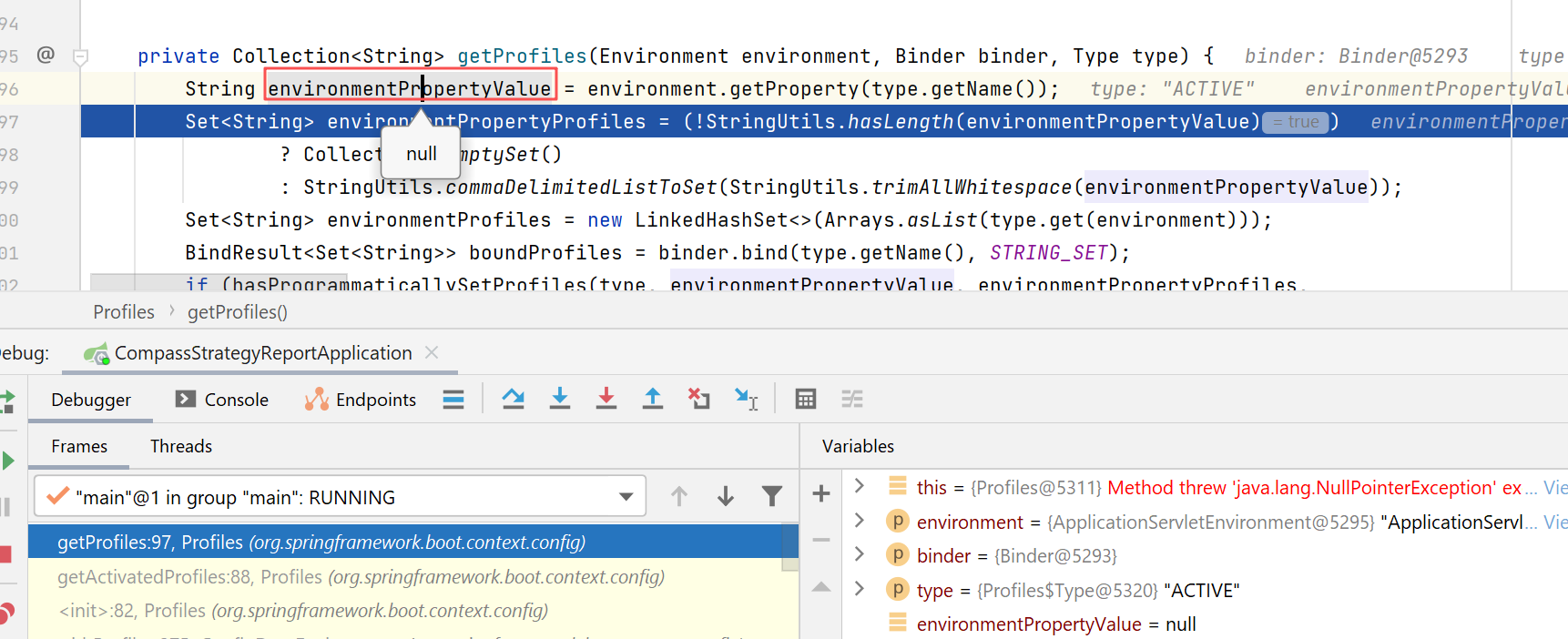Click the Drop Frame icon

pyautogui.click(x=698, y=399)
